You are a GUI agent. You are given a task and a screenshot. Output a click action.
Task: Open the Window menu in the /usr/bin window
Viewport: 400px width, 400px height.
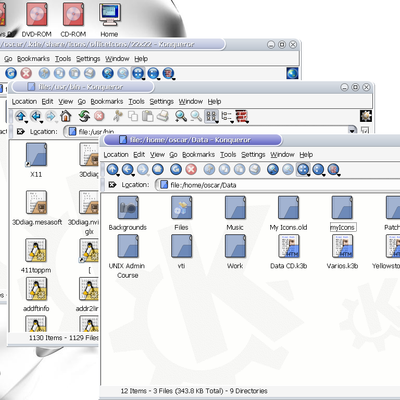[191, 101]
